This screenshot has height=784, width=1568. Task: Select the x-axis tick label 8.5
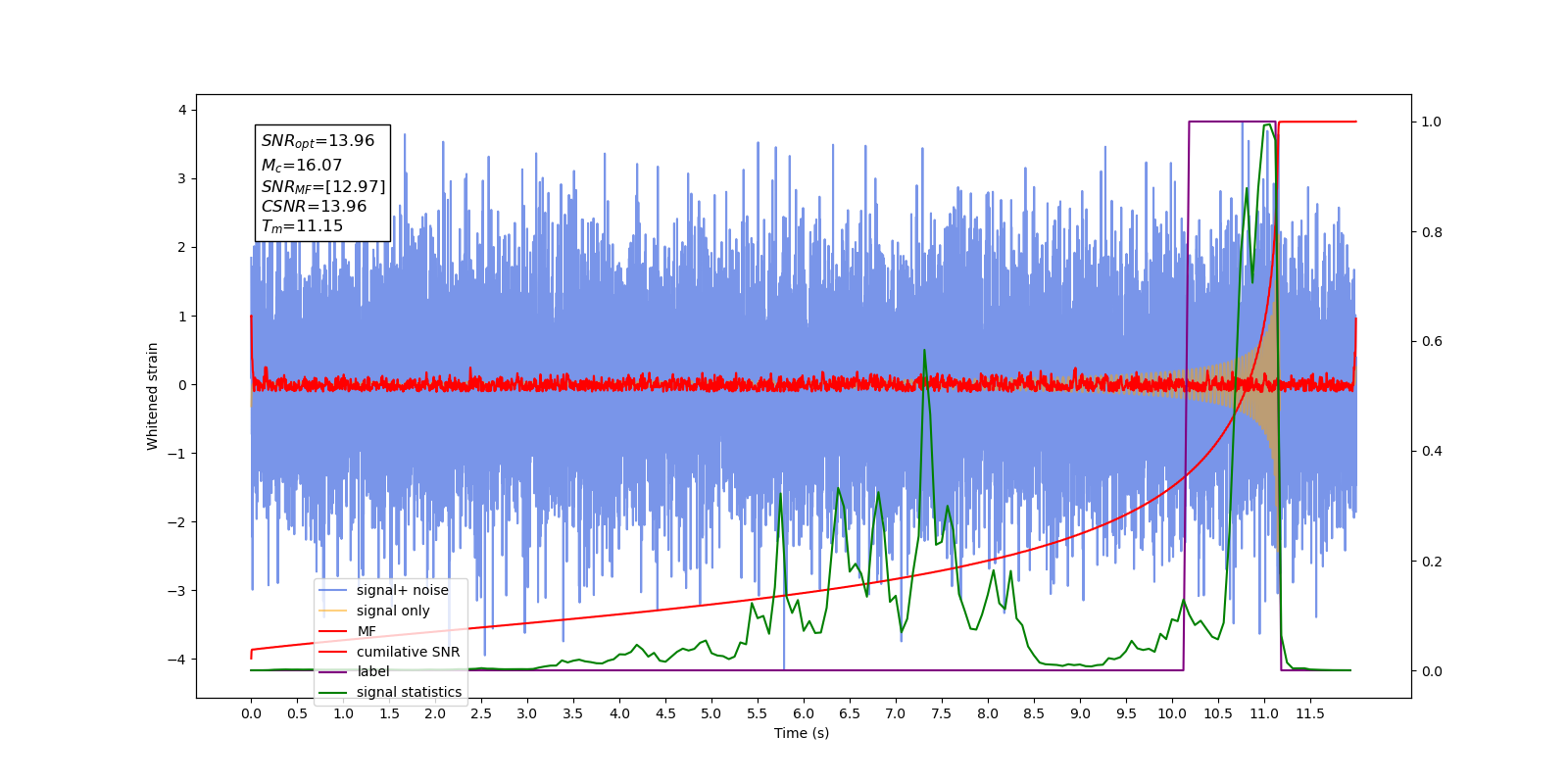[1034, 713]
